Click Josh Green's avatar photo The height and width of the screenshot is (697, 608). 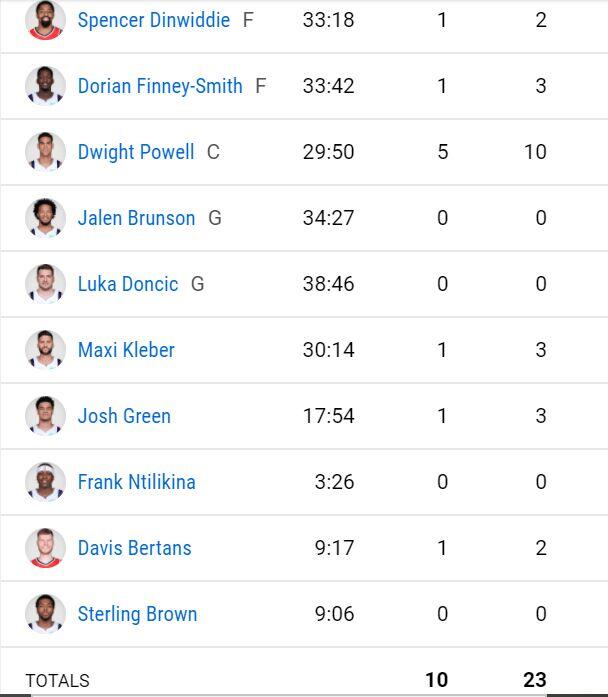tap(45, 416)
